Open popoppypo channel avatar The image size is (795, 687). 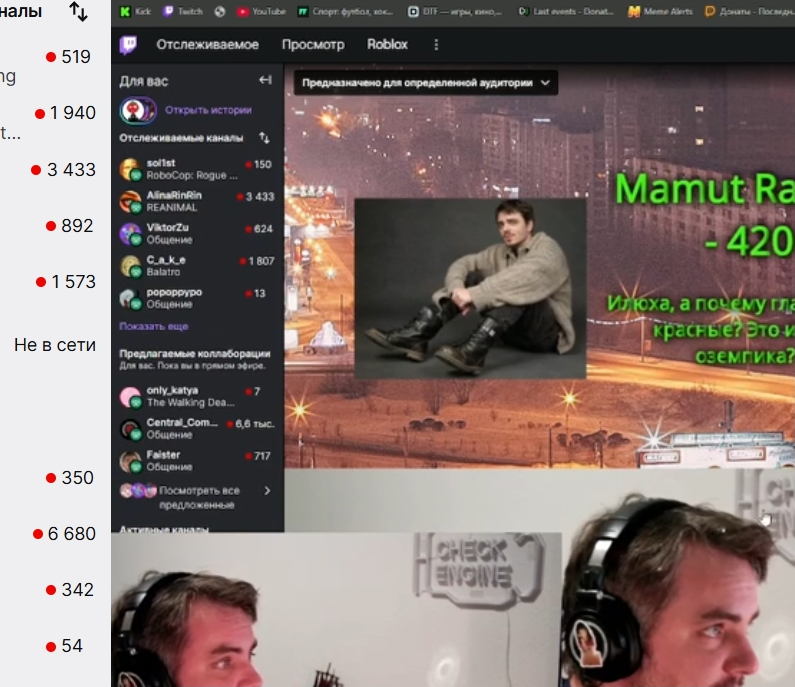130,299
